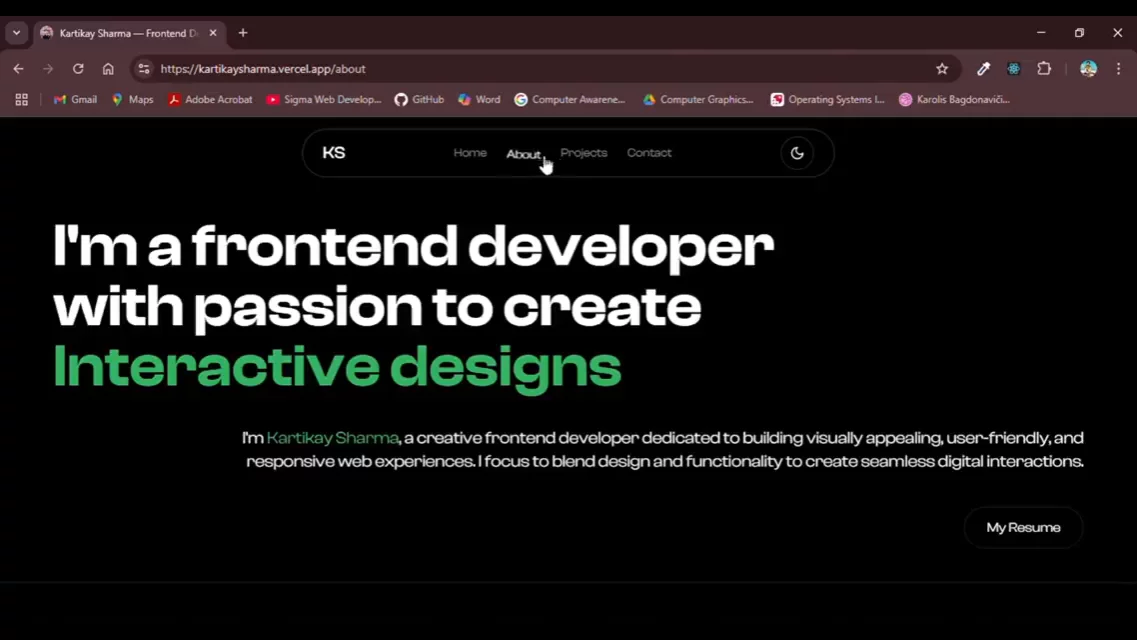Viewport: 1137px width, 640px height.
Task: Open the KS logo link
Action: 334,153
